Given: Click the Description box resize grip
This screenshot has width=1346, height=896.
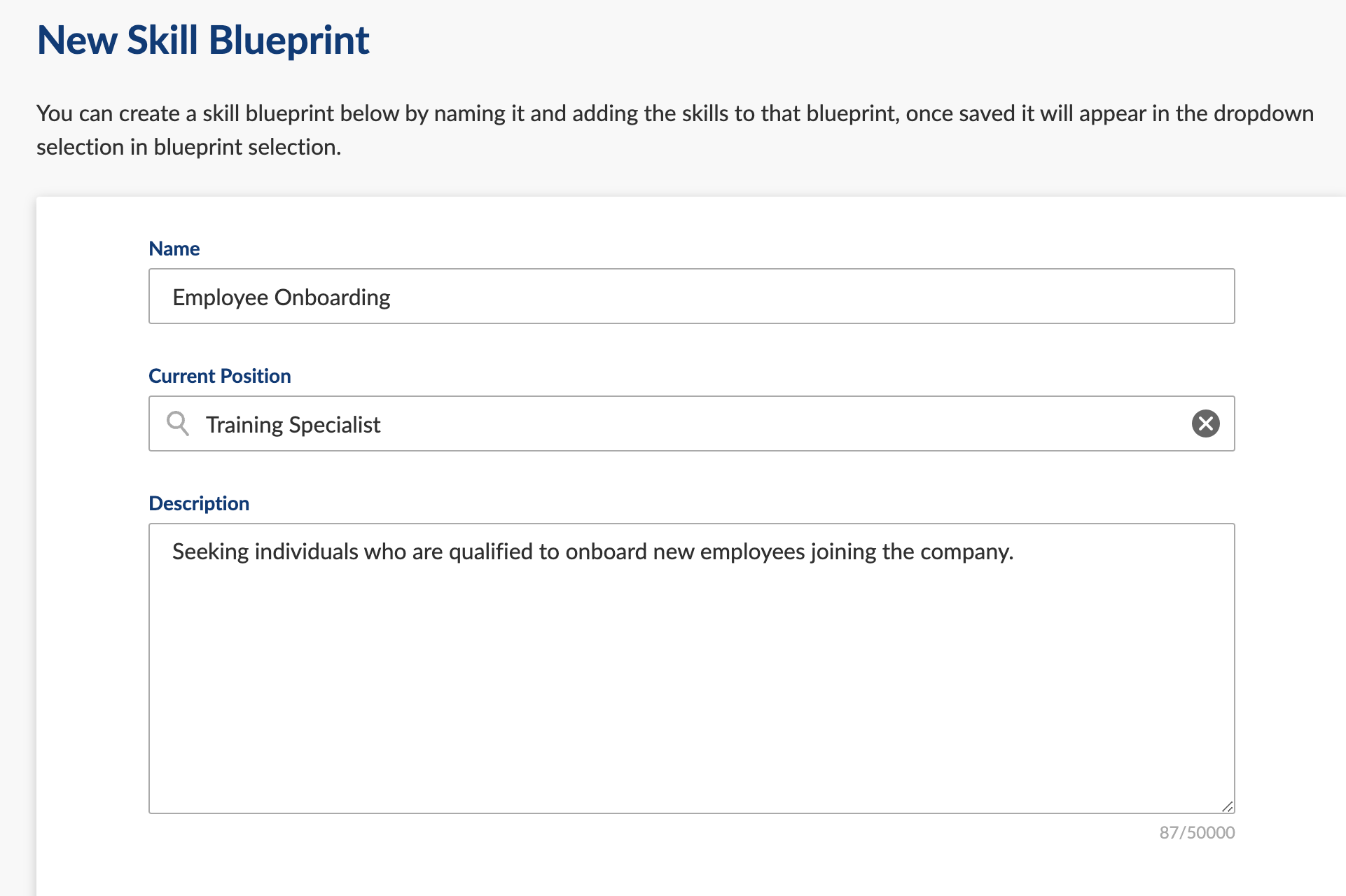Looking at the screenshot, I should pyautogui.click(x=1227, y=806).
